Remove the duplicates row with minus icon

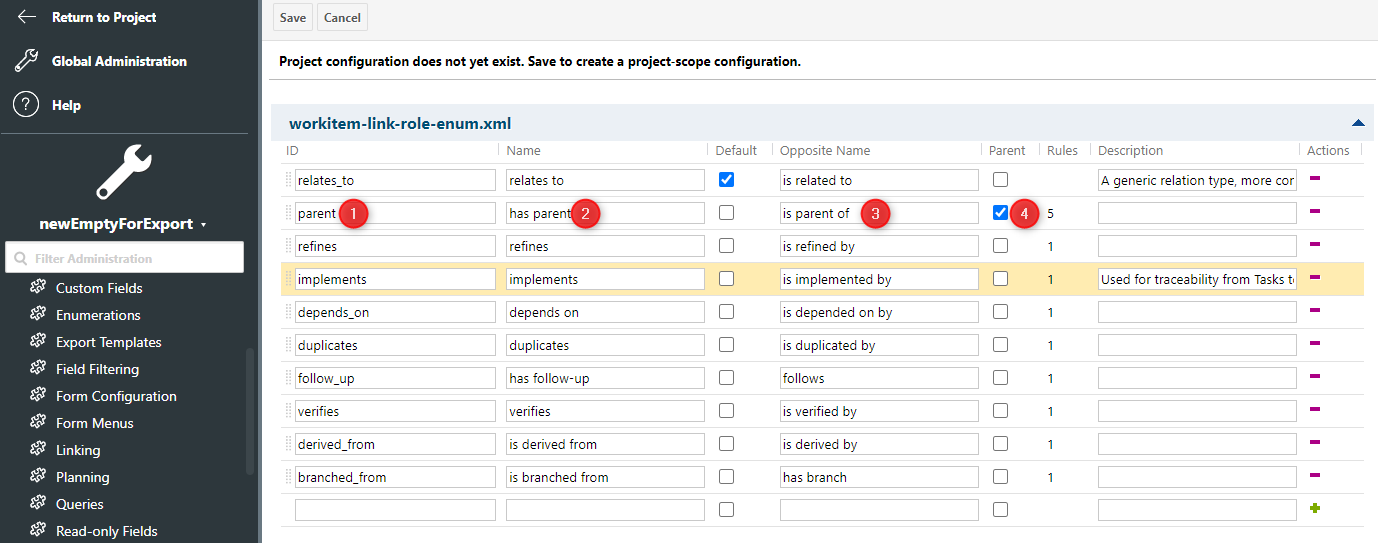1315,344
